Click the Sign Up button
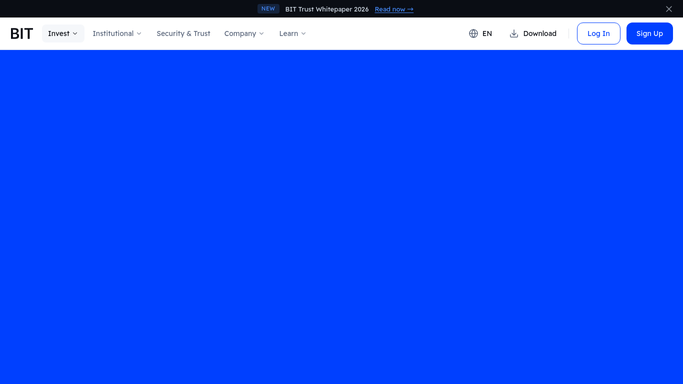The height and width of the screenshot is (384, 683). 649,34
